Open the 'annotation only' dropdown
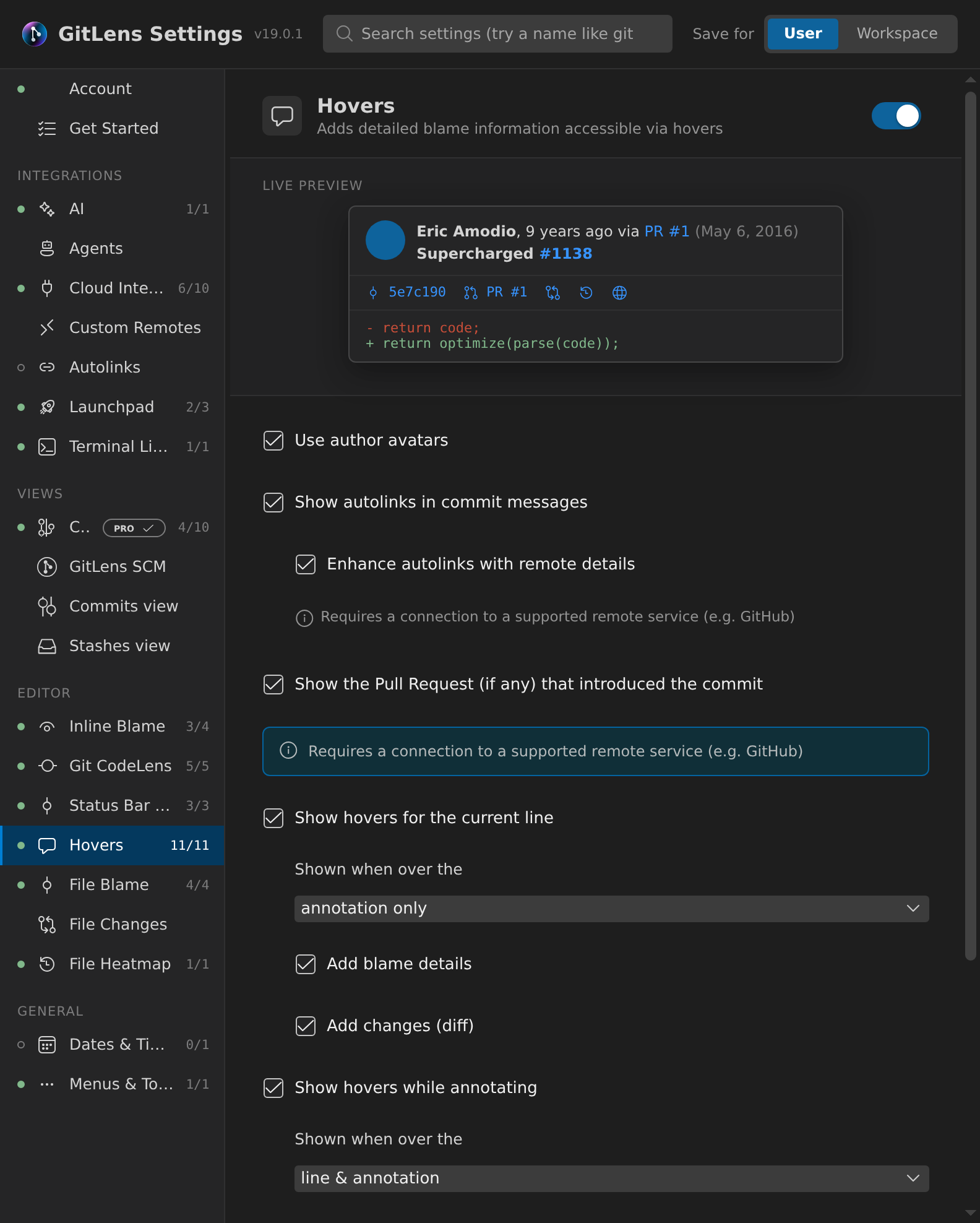The image size is (980, 1223). pos(611,909)
